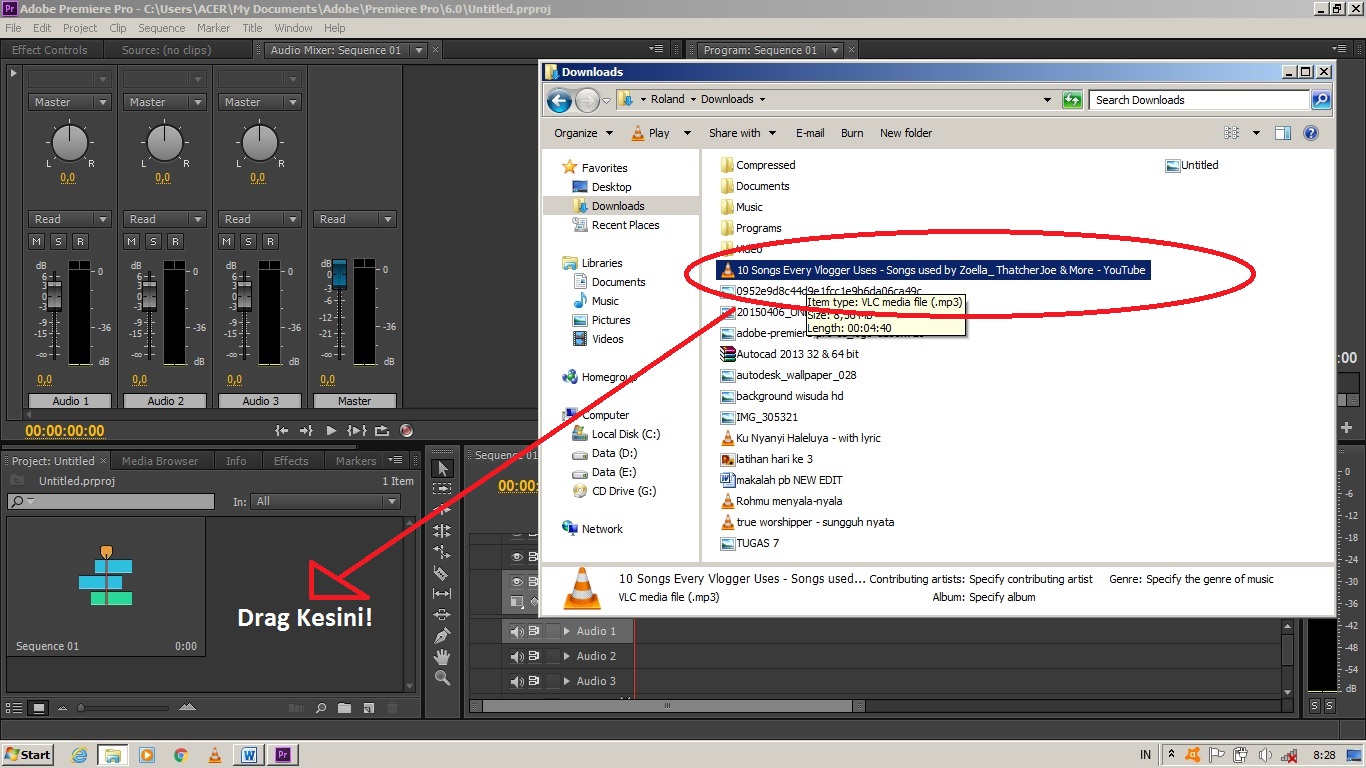This screenshot has height=768, width=1366.
Task: Switch to the Effects tab
Action: (291, 460)
